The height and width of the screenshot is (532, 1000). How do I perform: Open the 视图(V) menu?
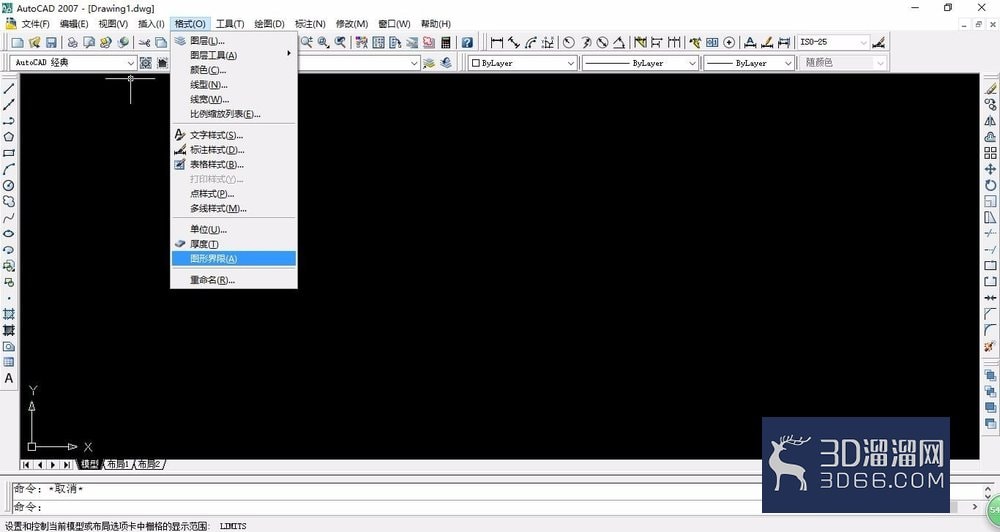[x=113, y=24]
